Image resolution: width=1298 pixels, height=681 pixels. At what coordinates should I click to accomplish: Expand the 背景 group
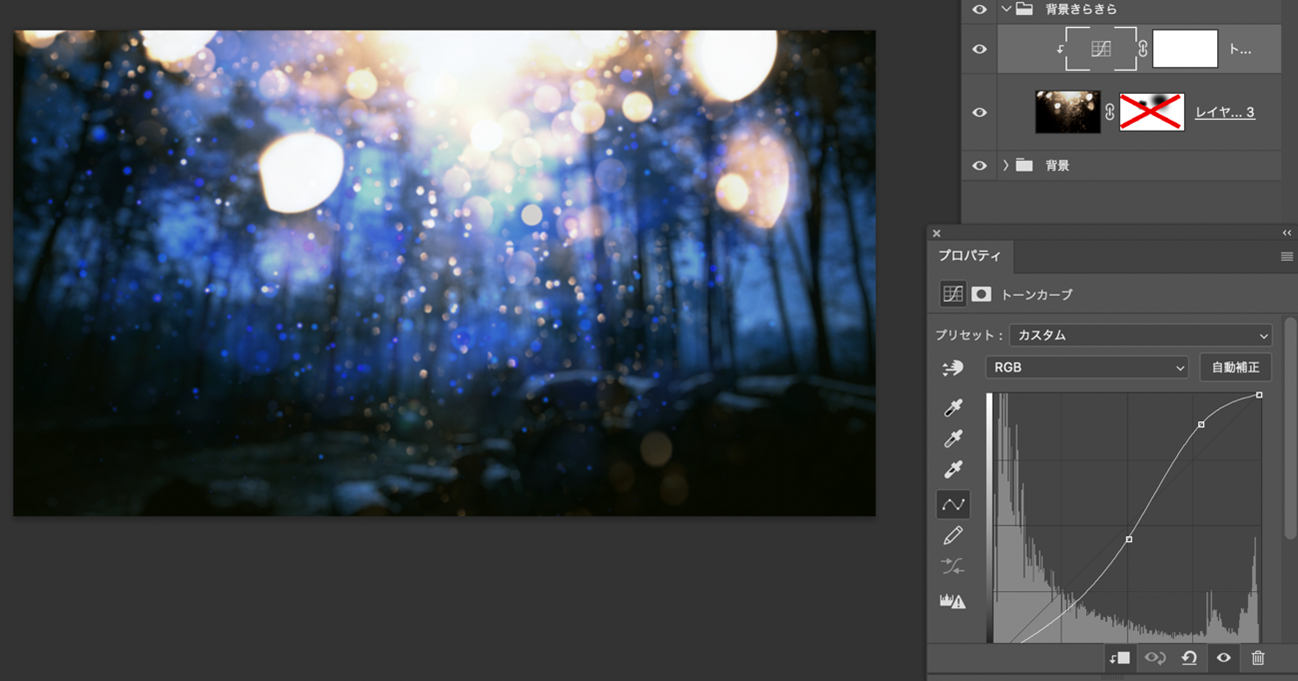1006,165
